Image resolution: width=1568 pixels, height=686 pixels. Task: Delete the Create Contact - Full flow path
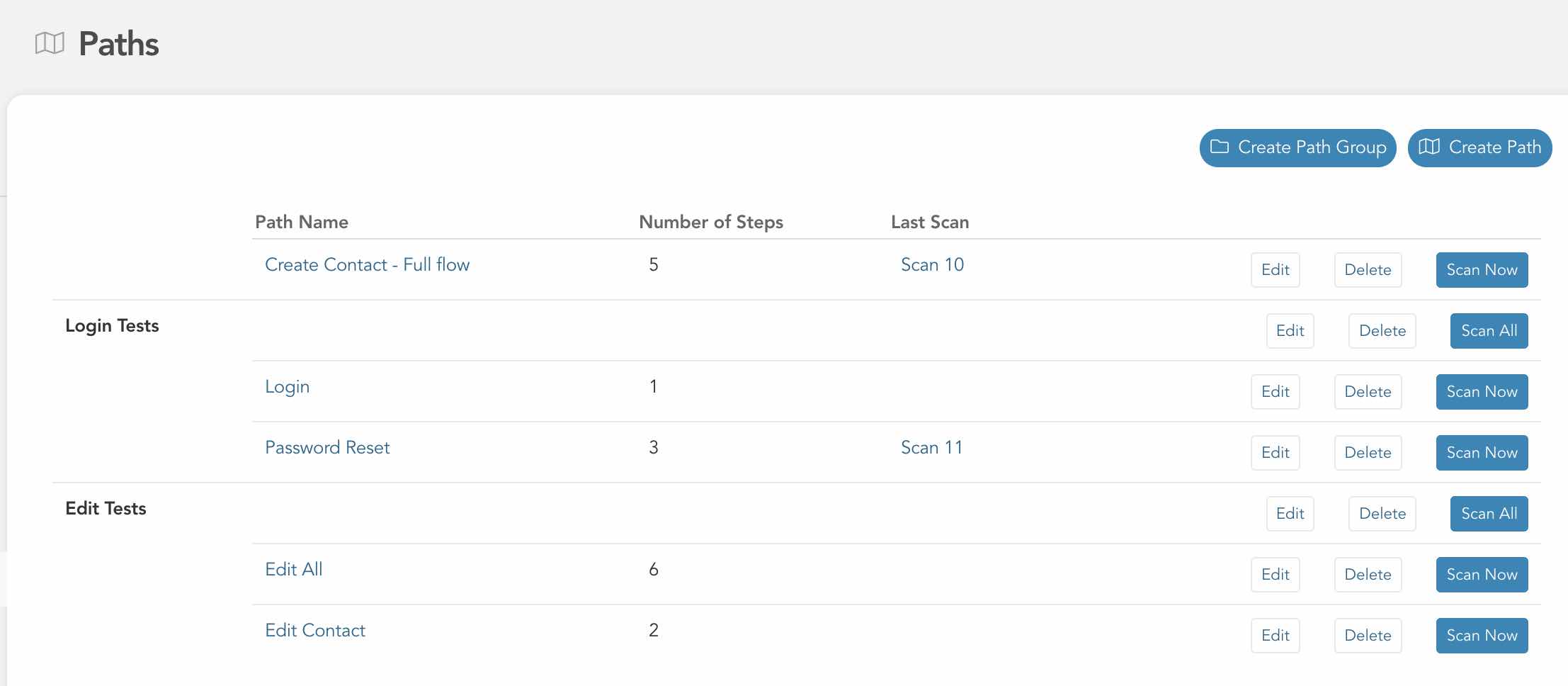click(1368, 270)
